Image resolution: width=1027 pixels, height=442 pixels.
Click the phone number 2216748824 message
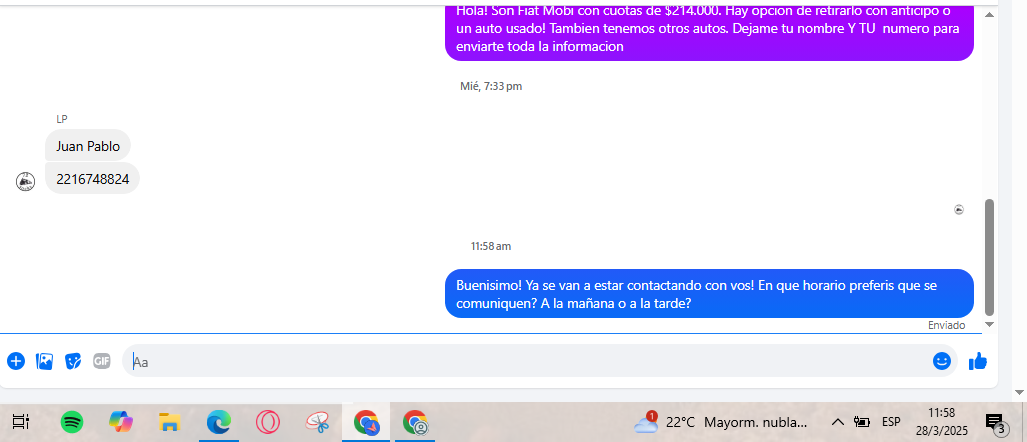[x=92, y=179]
